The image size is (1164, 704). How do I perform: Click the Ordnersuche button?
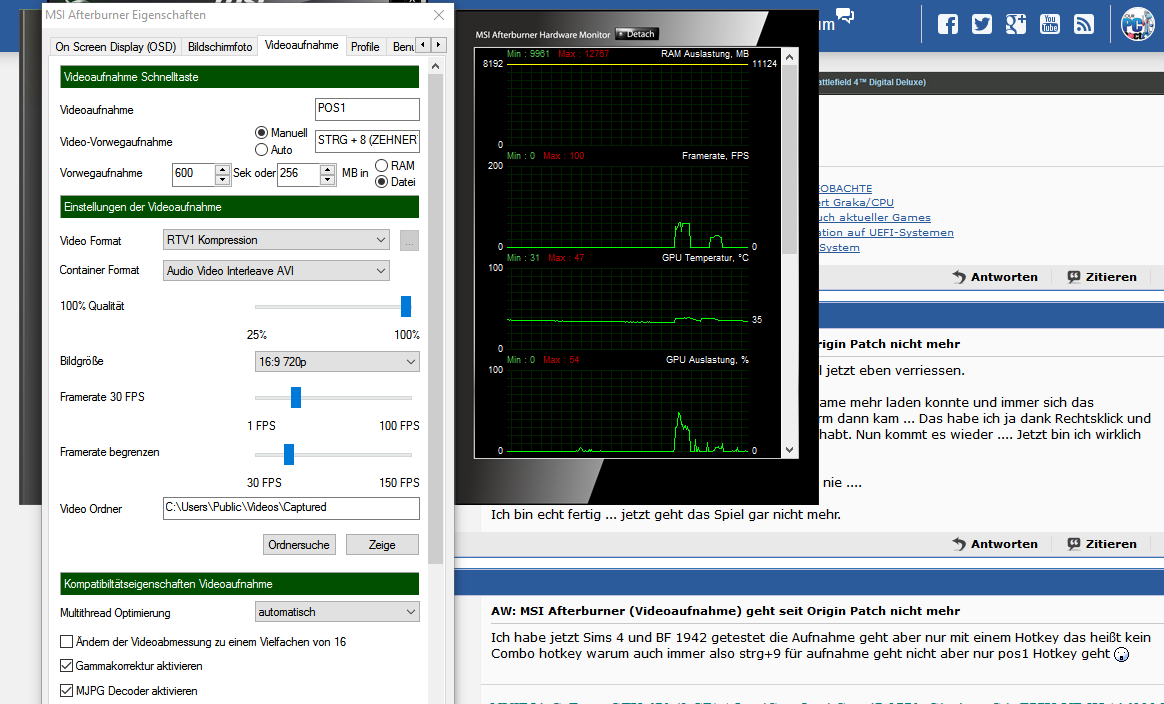click(x=299, y=545)
